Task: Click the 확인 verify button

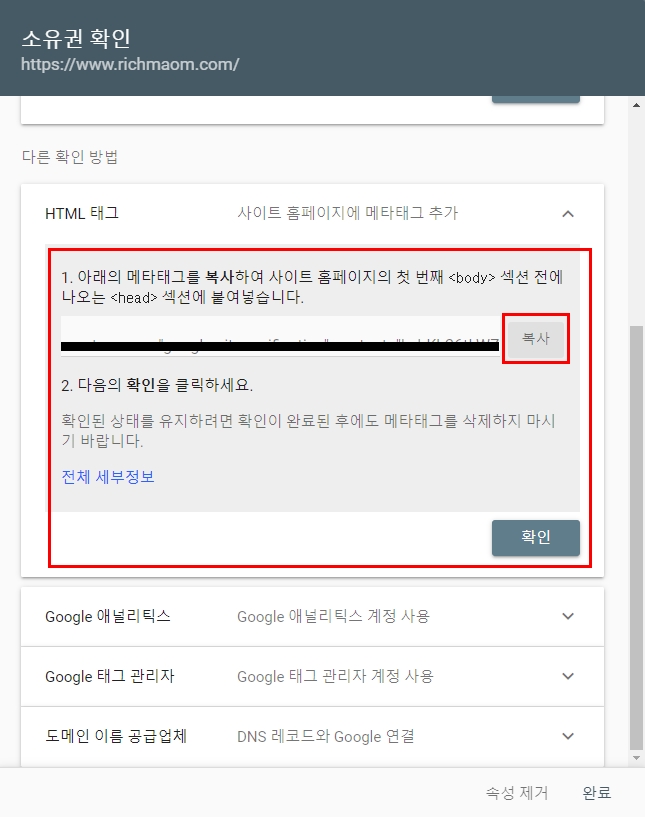Action: coord(536,537)
